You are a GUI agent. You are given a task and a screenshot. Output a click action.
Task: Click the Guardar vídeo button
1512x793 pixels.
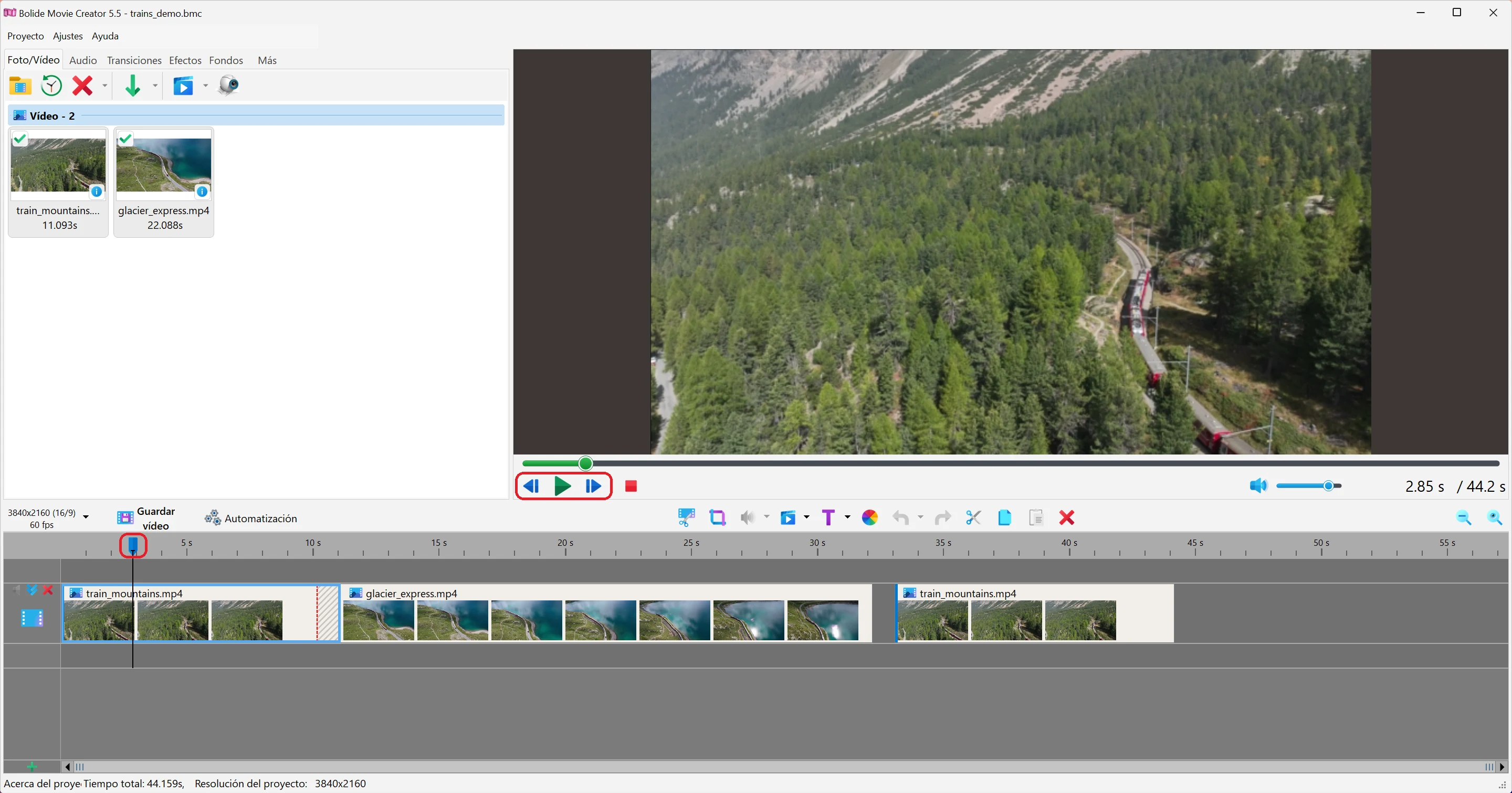click(x=147, y=518)
